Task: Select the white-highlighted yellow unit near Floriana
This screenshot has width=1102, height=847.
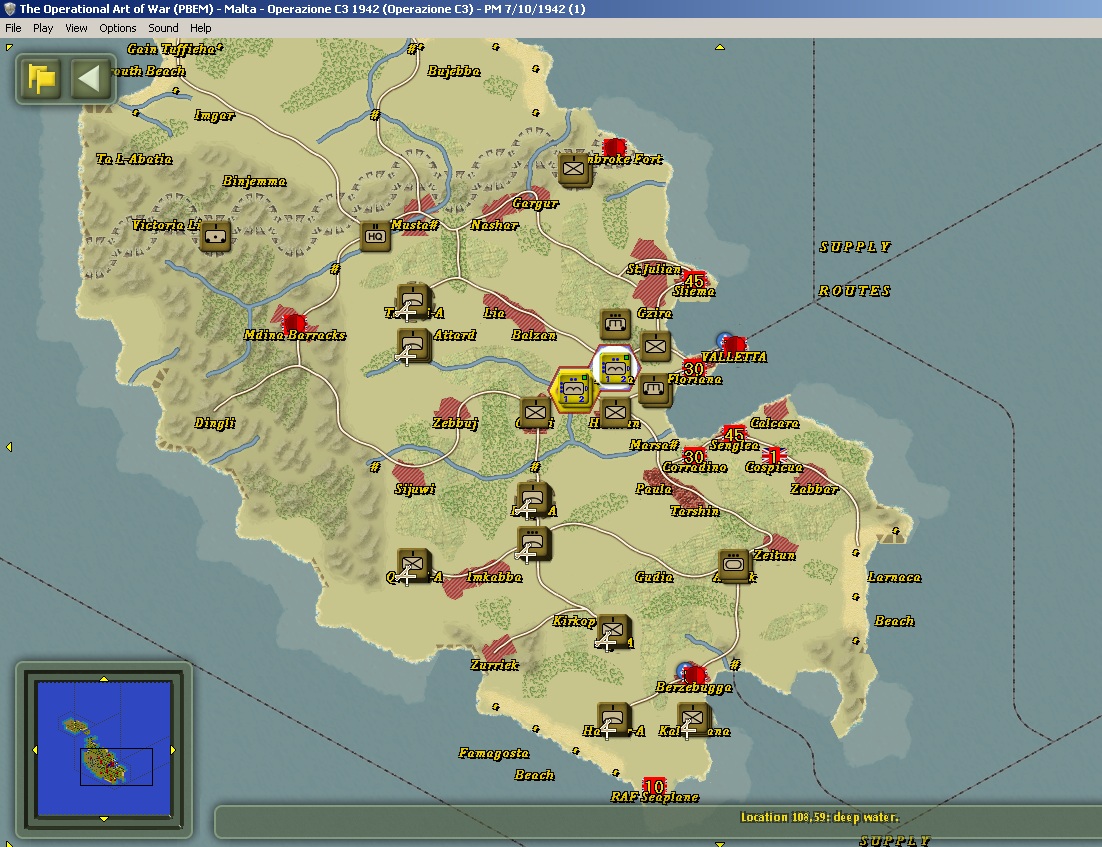Action: click(614, 368)
